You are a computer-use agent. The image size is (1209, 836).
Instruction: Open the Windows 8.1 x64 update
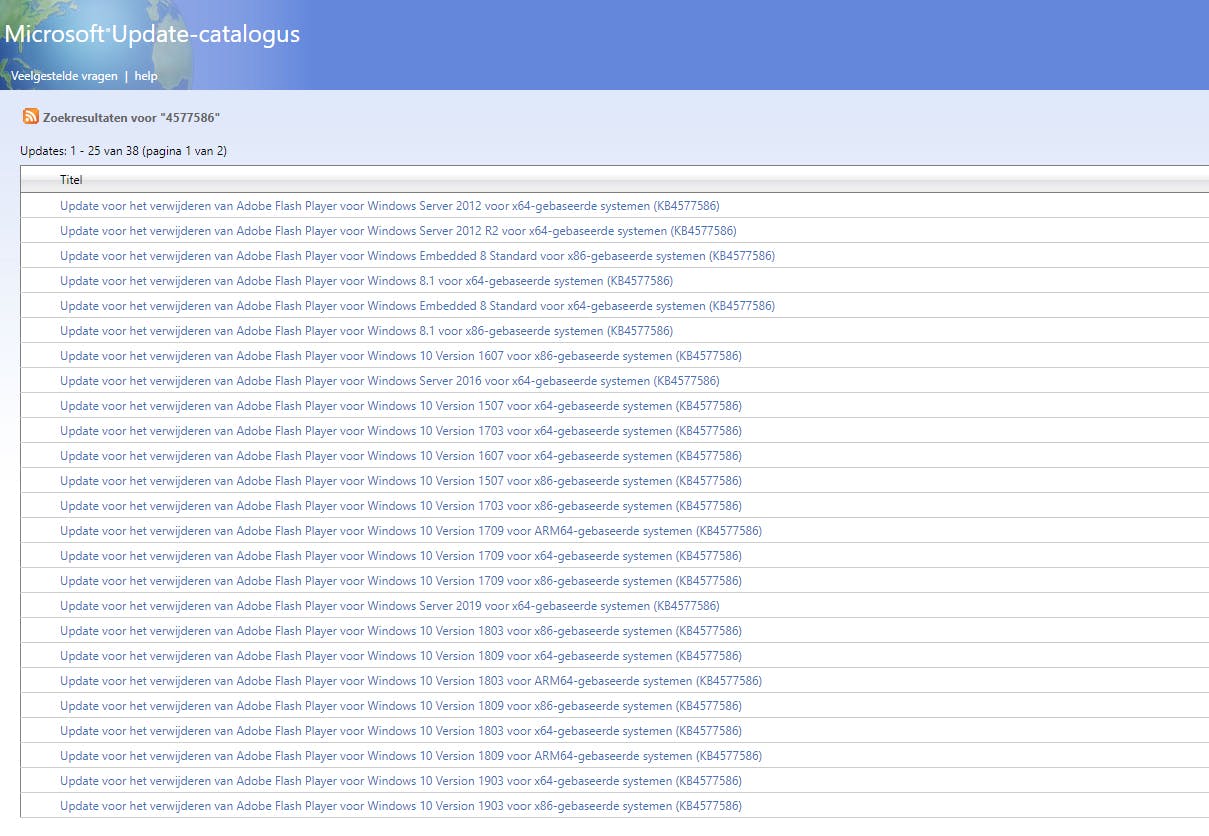tap(366, 281)
